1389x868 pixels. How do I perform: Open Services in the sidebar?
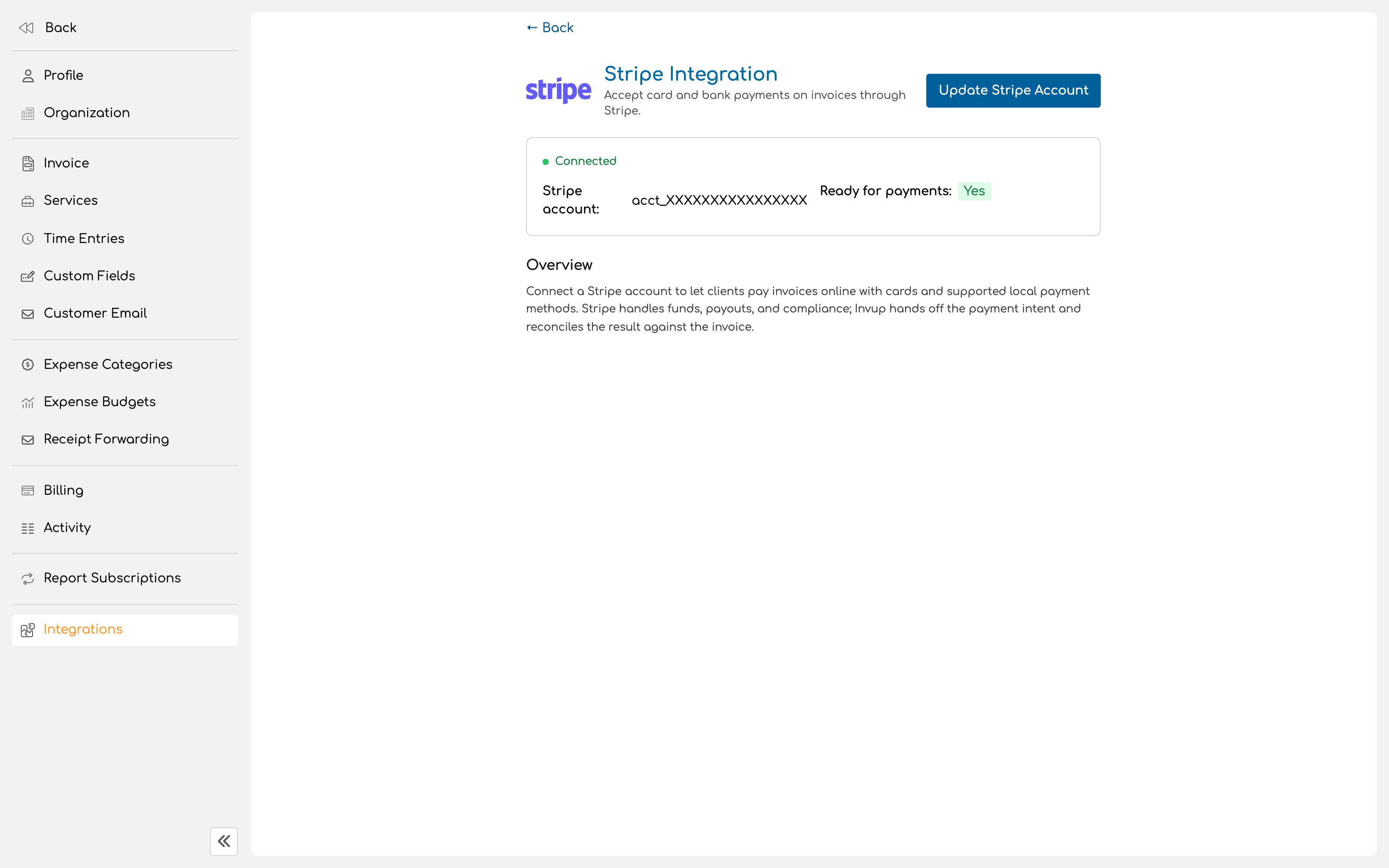pos(125,201)
